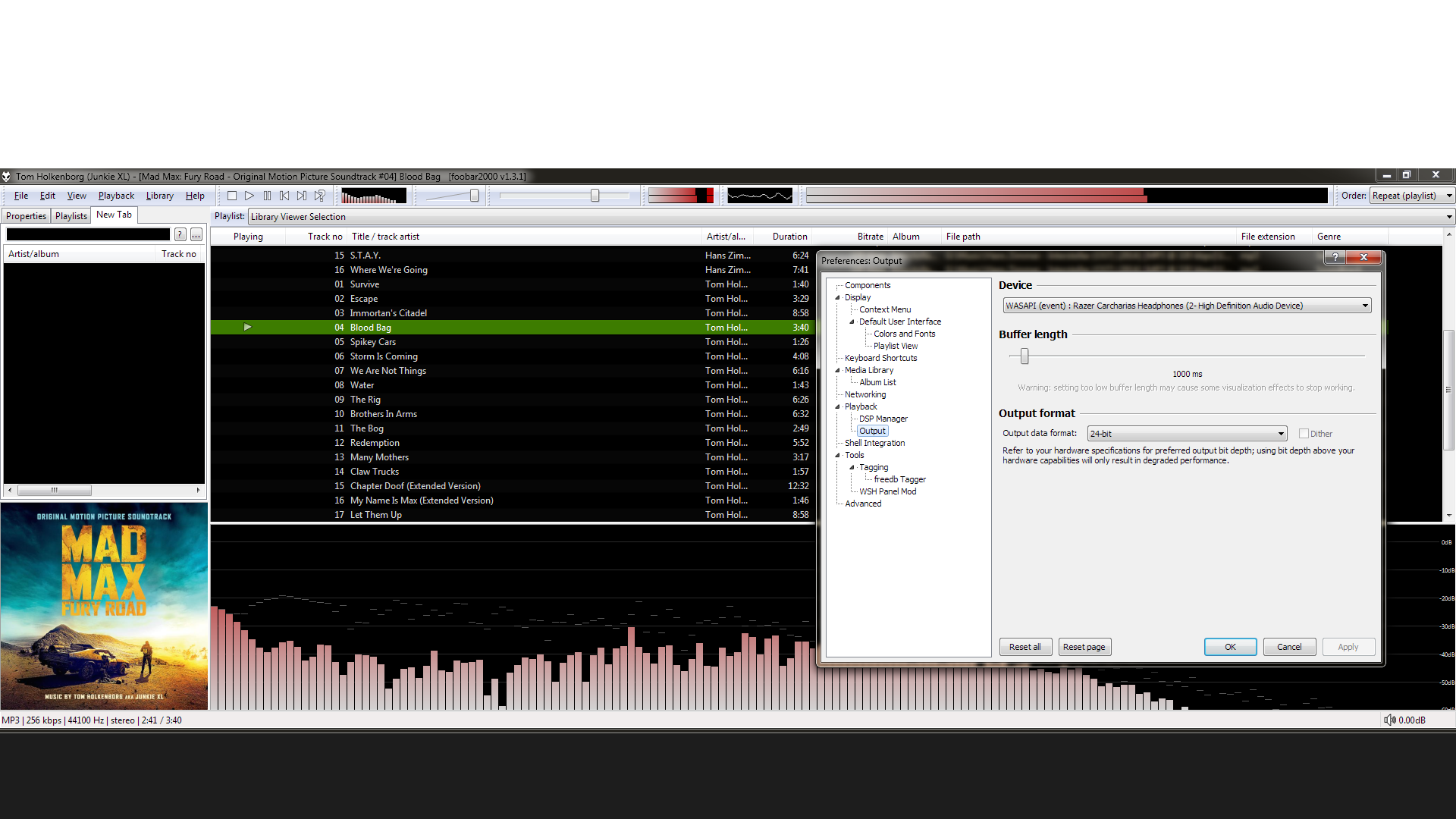The width and height of the screenshot is (1456, 819).
Task: Click the Reset page button
Action: click(x=1084, y=647)
